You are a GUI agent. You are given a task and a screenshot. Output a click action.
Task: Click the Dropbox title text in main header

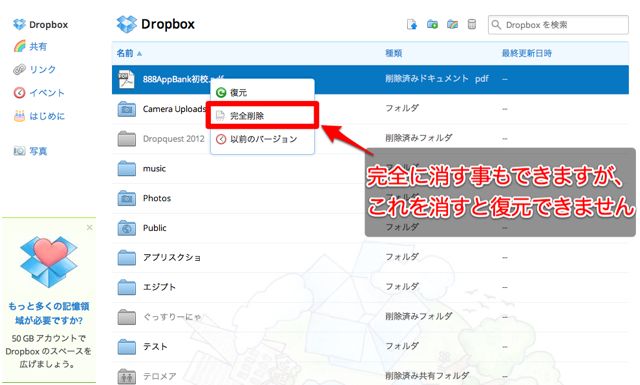(168, 24)
